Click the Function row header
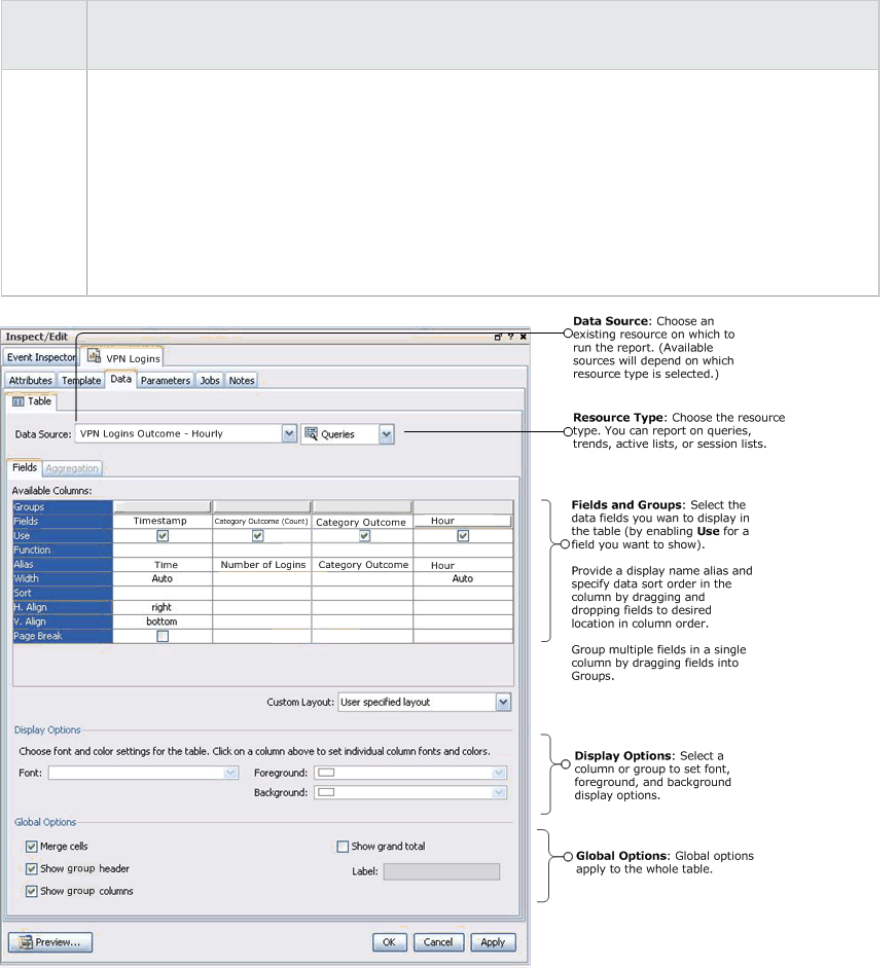This screenshot has width=880, height=968. pos(62,550)
